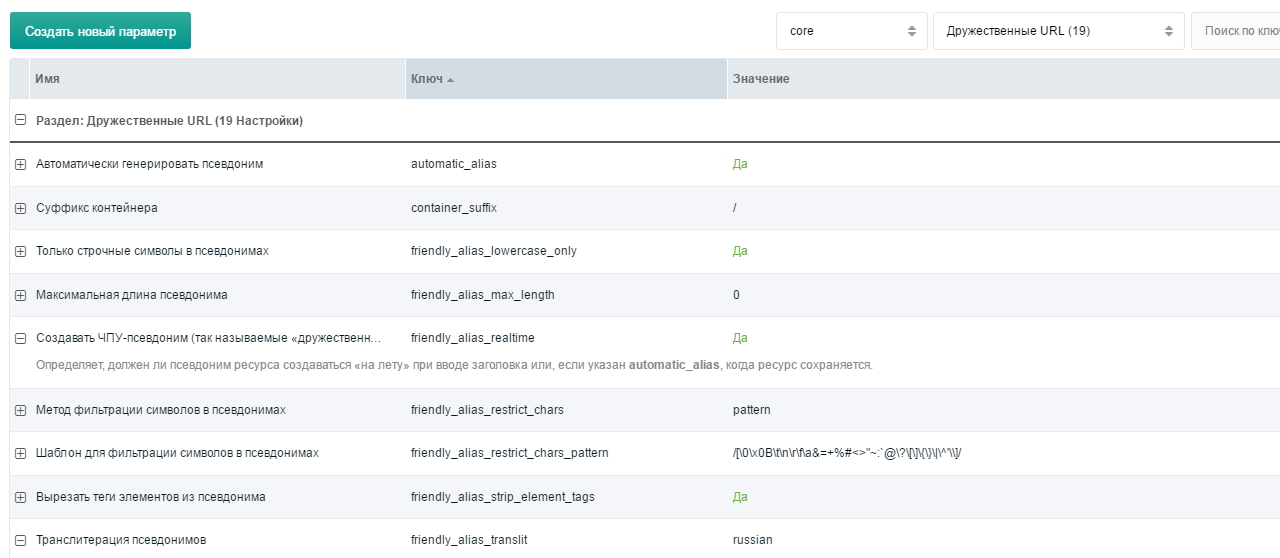Screen dimensions: 1280x558
Task: Collapse the 'Раздел: Дружественные URL' group
Action: point(20,121)
